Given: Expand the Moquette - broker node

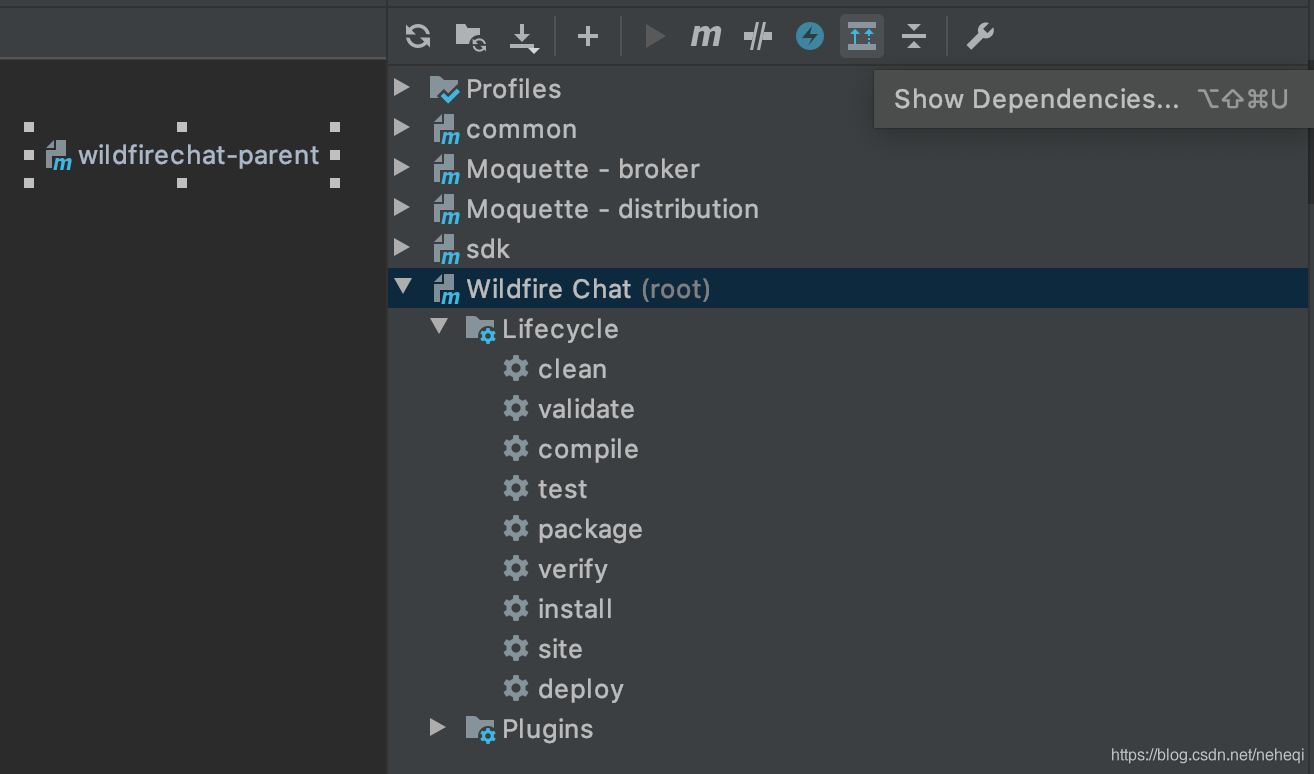Looking at the screenshot, I should 402,168.
